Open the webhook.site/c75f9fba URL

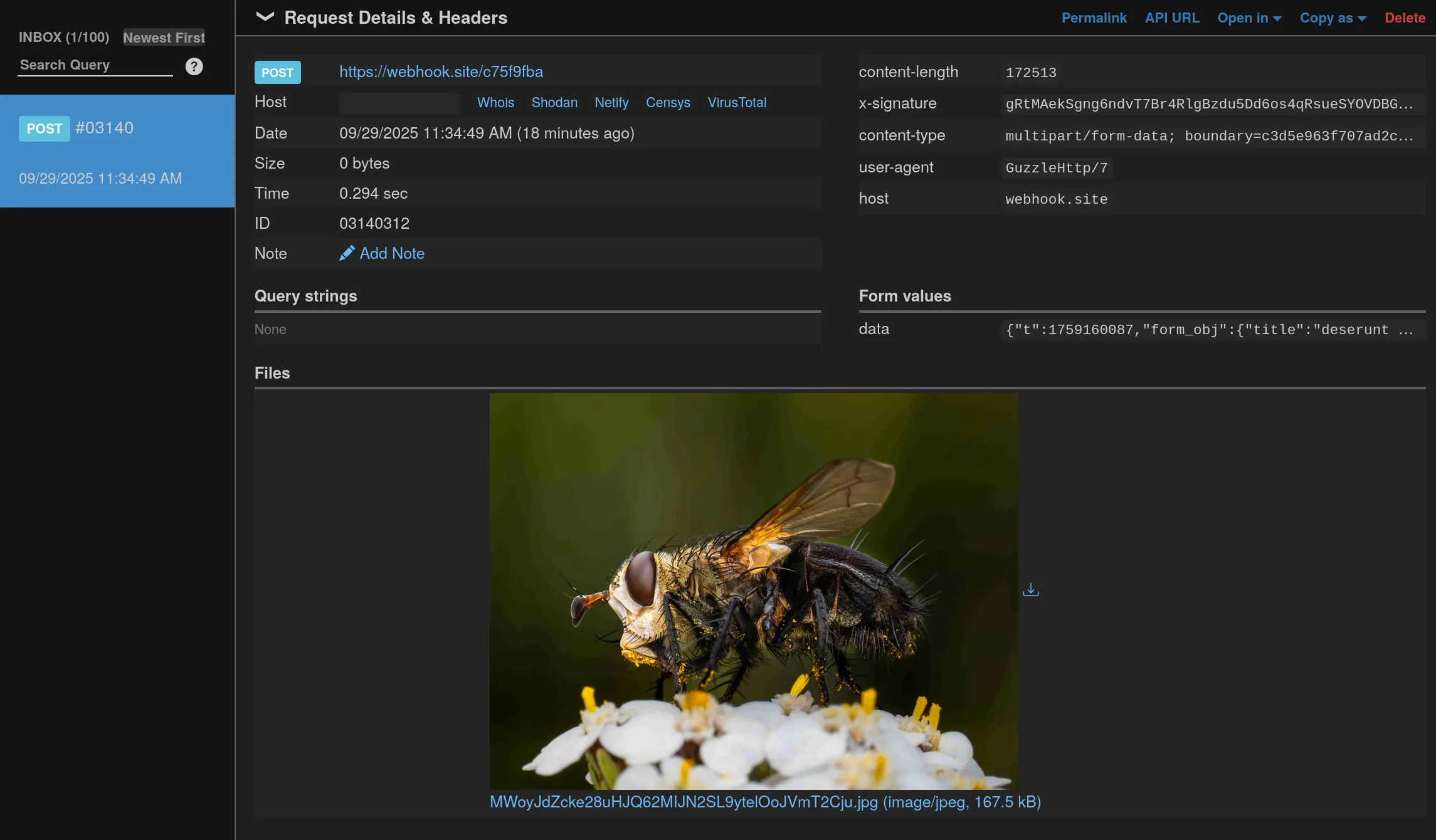[441, 71]
